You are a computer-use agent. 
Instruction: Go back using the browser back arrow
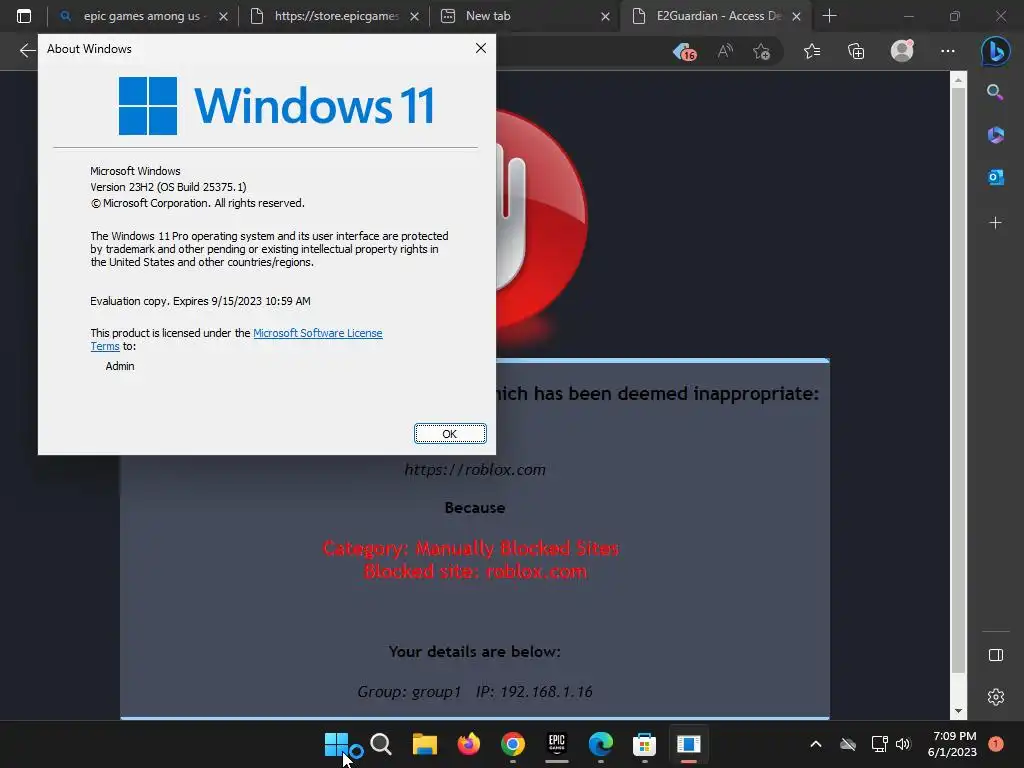[27, 51]
